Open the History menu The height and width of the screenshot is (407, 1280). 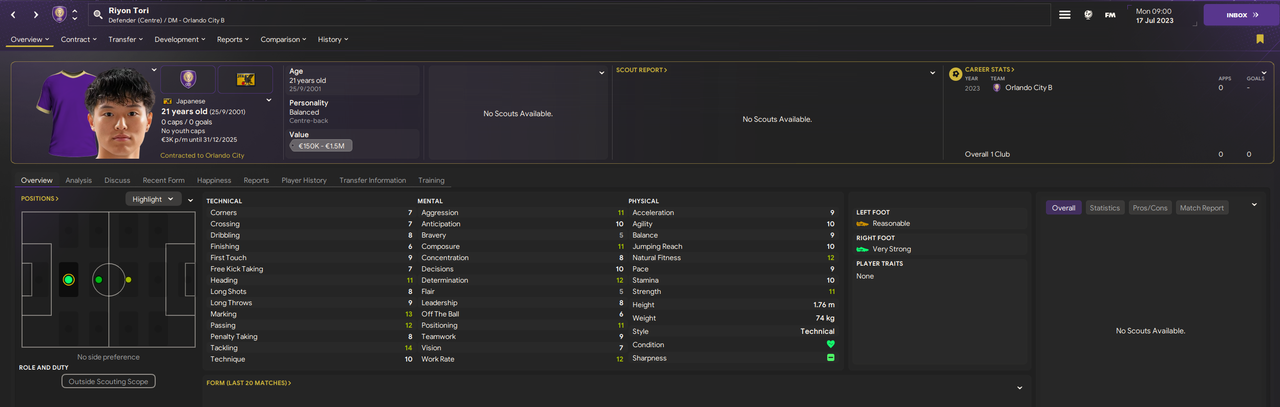coord(333,39)
